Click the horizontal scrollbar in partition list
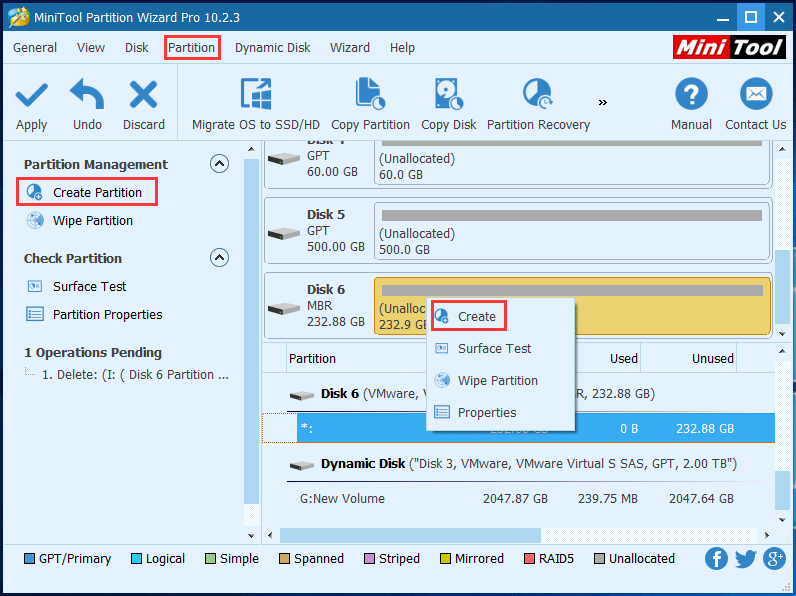Screen dimensions: 796x596 (410, 535)
